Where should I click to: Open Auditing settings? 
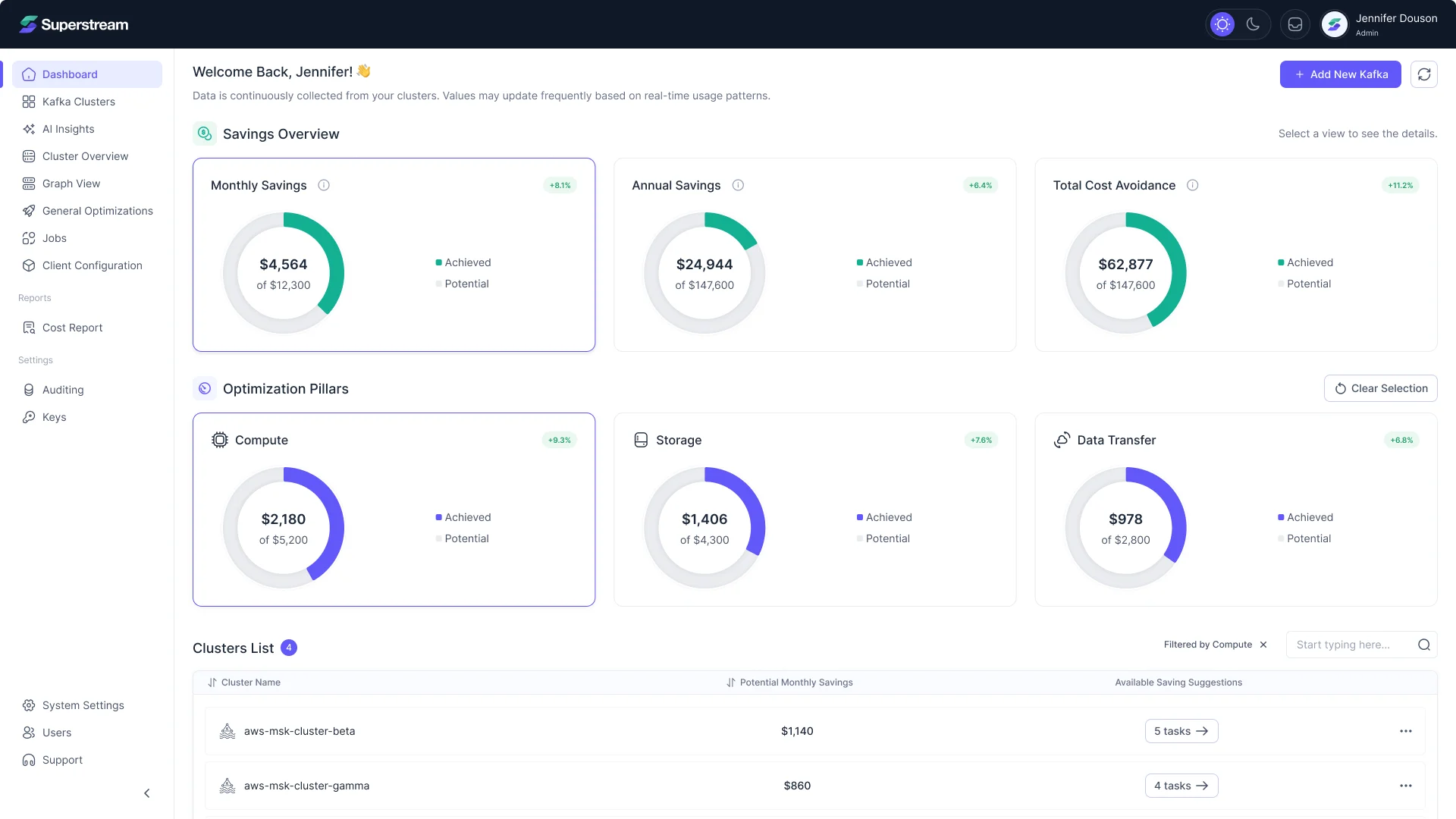click(87, 390)
